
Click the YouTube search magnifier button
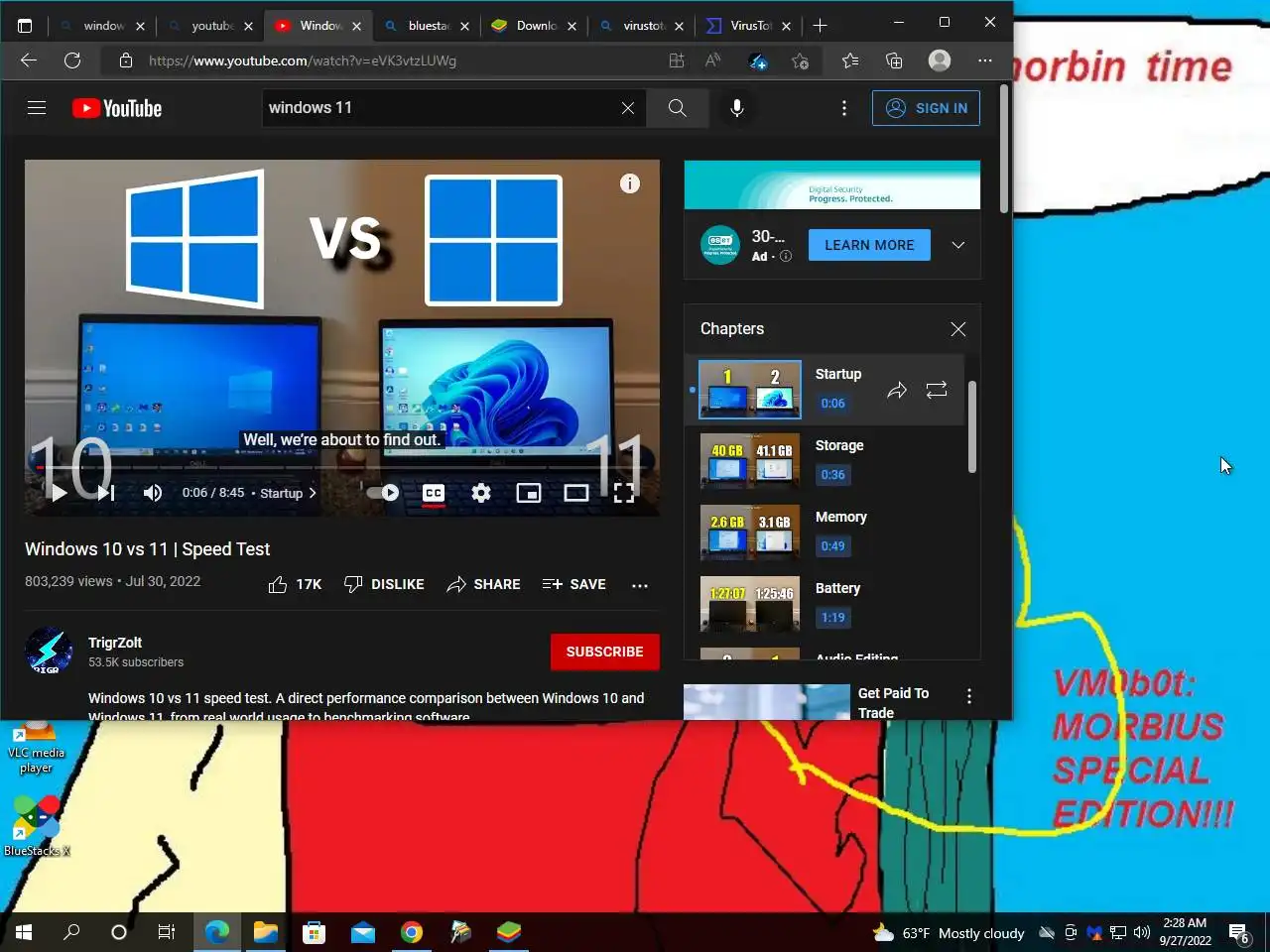click(x=678, y=108)
